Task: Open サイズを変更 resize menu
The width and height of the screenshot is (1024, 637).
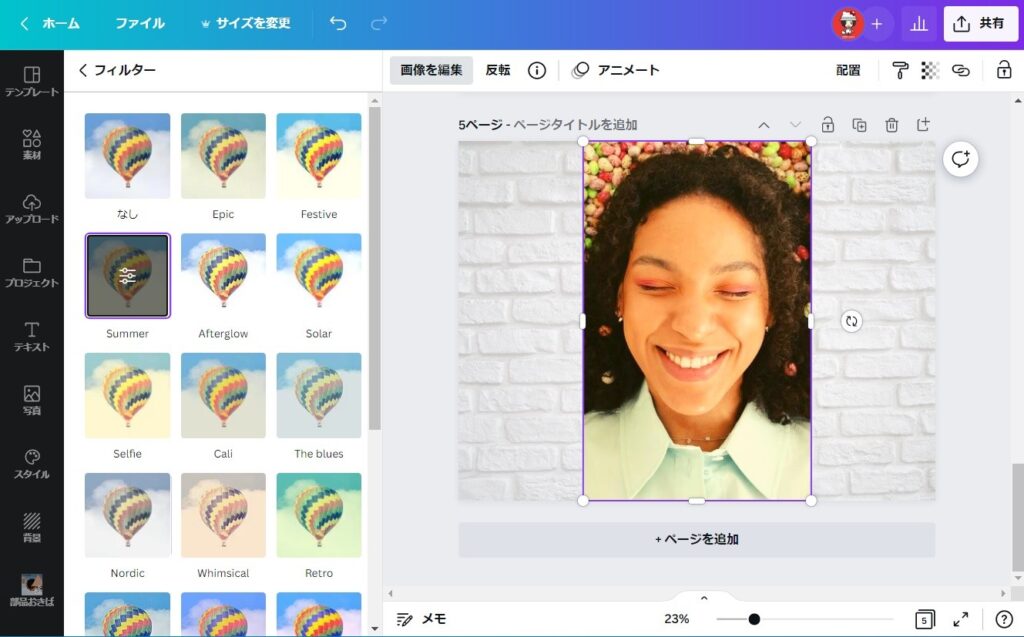Action: pos(245,24)
